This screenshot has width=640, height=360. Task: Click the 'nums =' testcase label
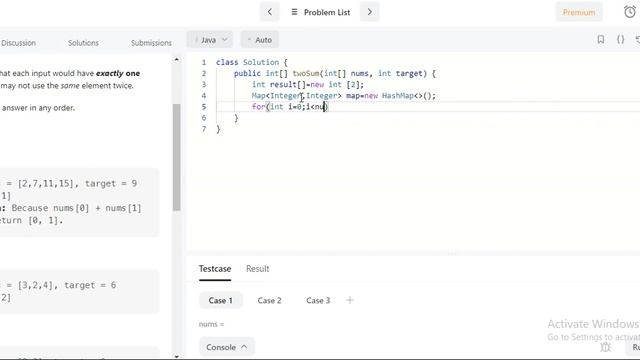click(x=211, y=324)
